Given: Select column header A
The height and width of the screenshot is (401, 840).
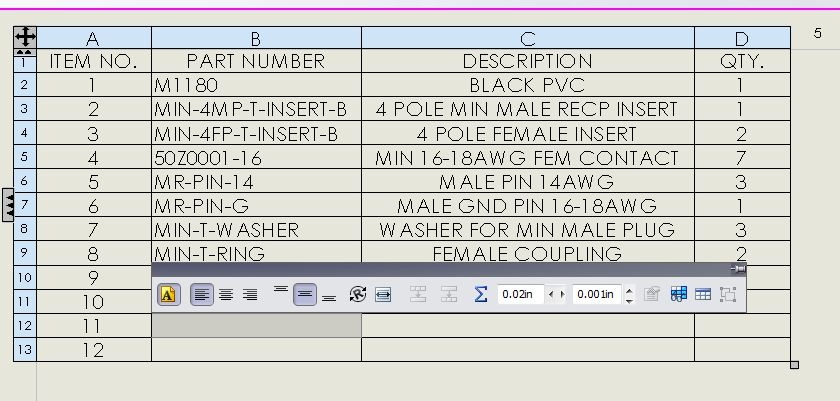Looking at the screenshot, I should tap(94, 38).
